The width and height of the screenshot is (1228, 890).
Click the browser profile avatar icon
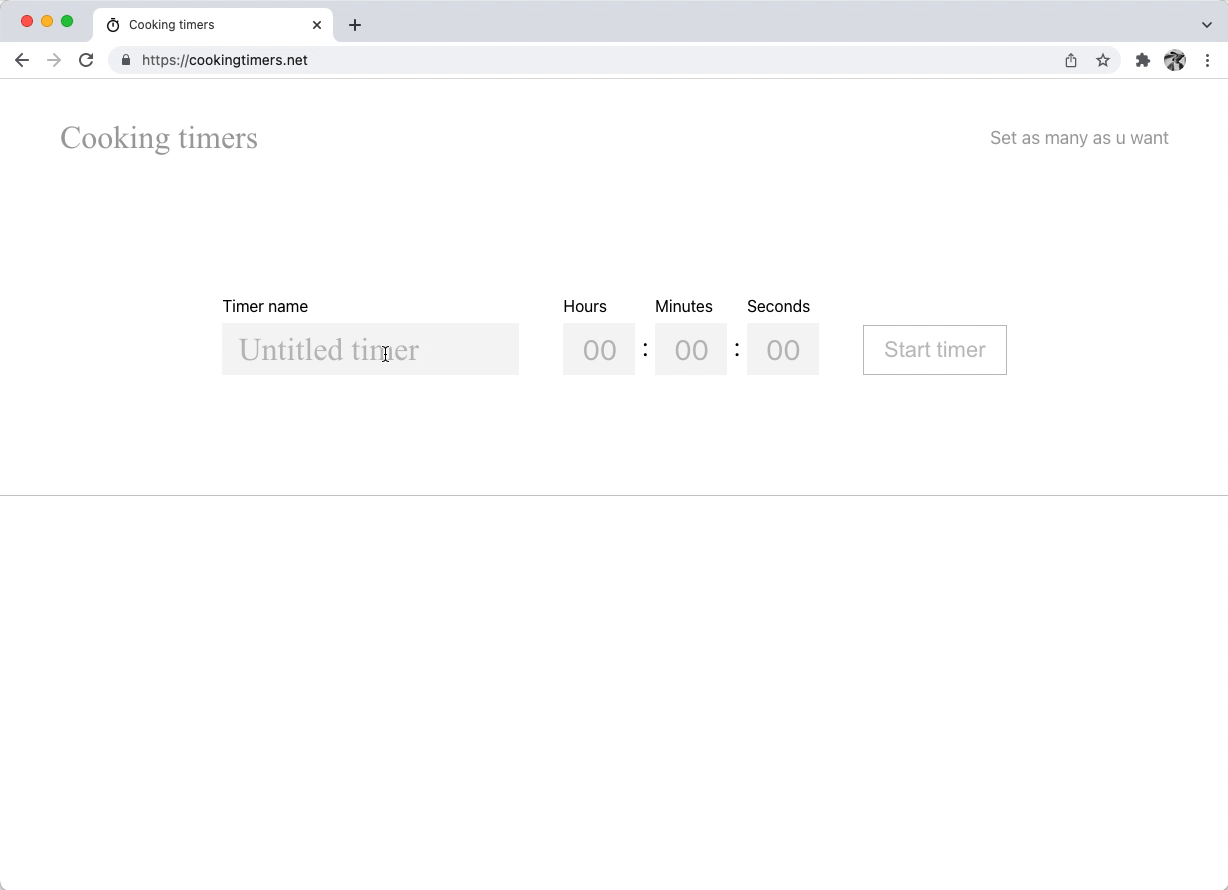click(x=1175, y=60)
